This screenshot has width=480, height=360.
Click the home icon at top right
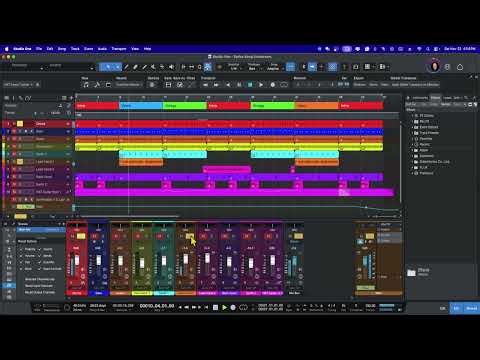point(460,67)
